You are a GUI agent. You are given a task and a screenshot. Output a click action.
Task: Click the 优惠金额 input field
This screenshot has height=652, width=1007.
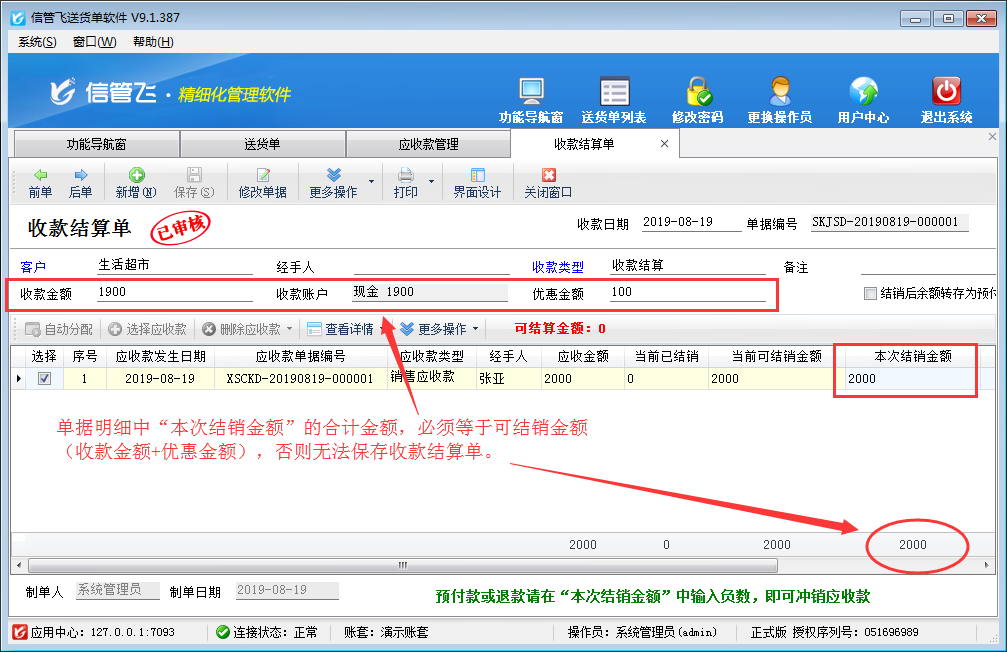click(688, 293)
